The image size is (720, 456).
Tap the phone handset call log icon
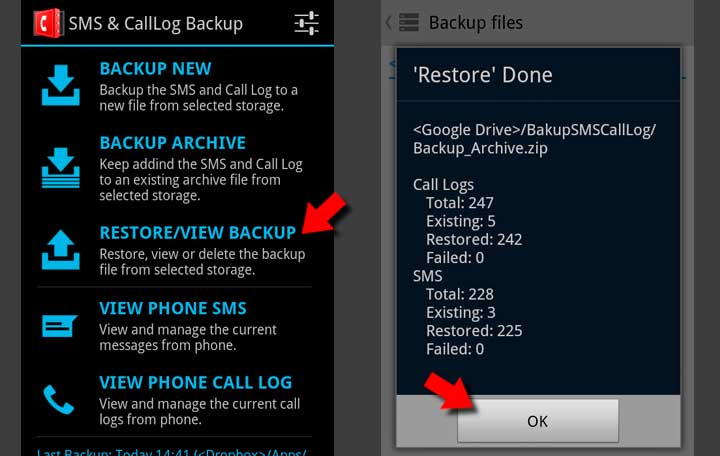[58, 400]
